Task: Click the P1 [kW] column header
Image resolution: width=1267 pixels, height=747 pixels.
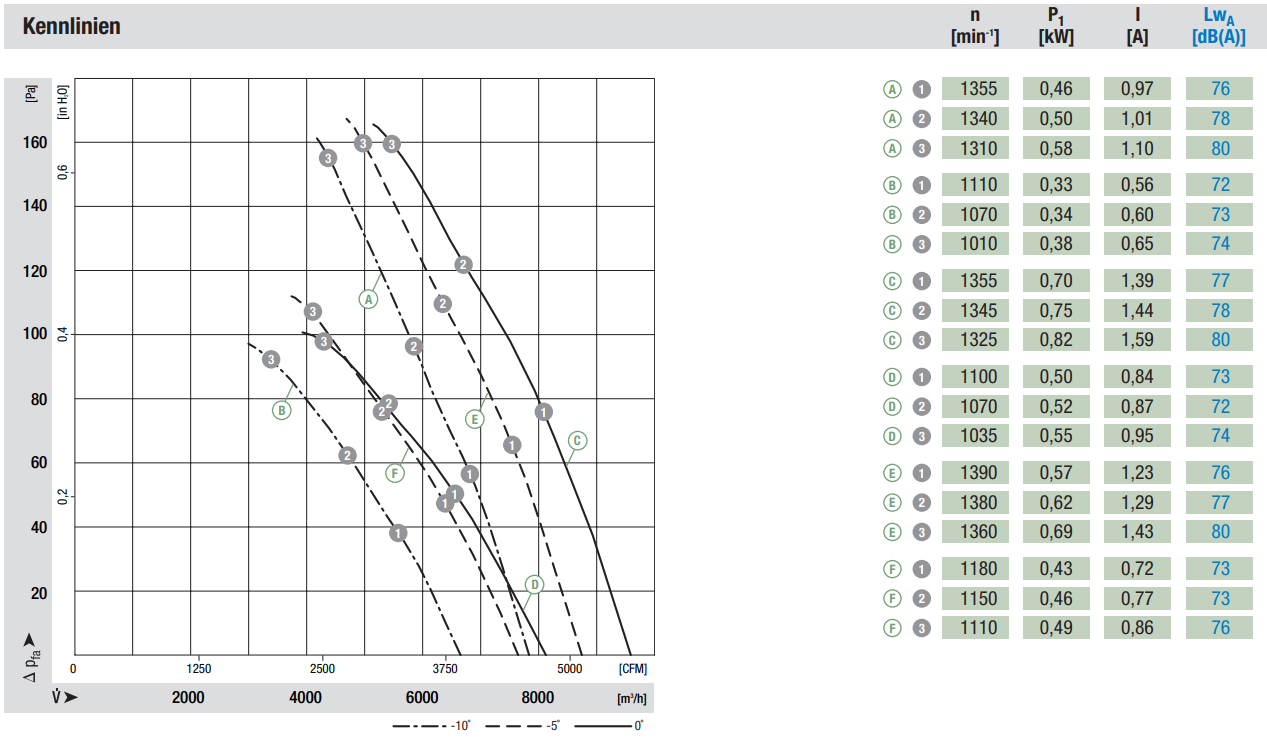Action: click(1056, 26)
